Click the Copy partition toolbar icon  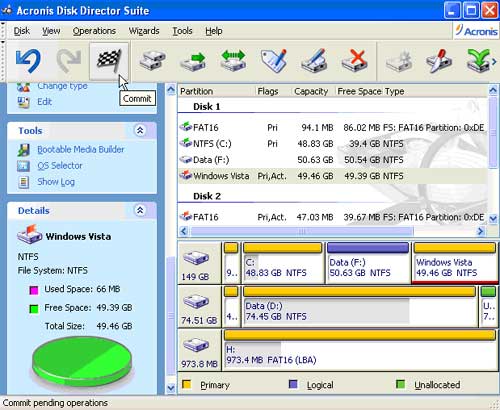(152, 61)
